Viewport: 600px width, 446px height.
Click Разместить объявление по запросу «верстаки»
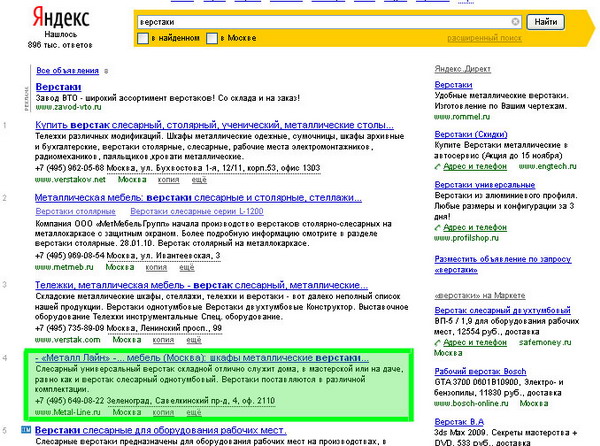[502, 264]
